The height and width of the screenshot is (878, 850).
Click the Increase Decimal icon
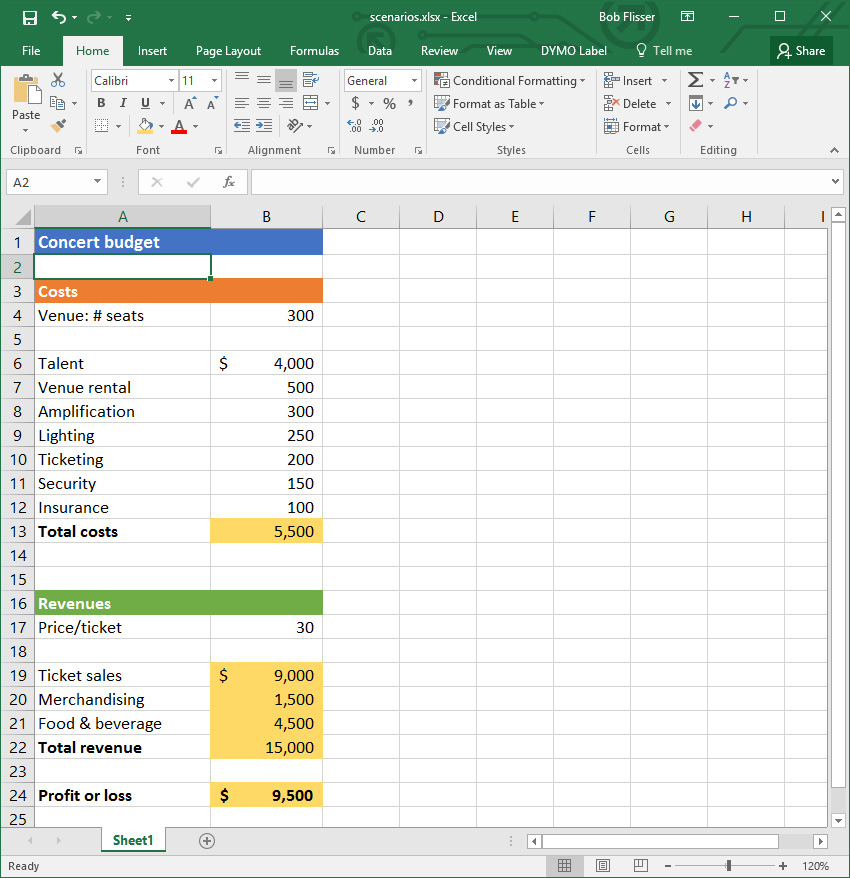[x=354, y=126]
